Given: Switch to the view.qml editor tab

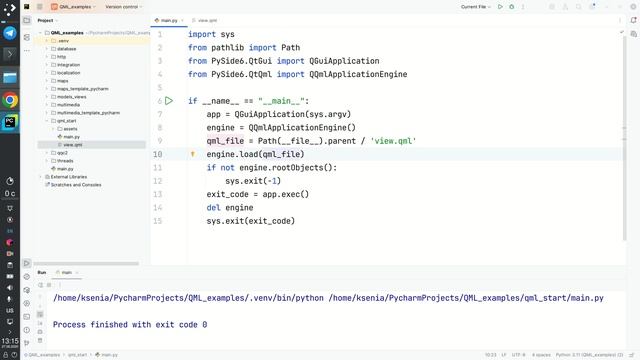Looking at the screenshot, I should 204,20.
